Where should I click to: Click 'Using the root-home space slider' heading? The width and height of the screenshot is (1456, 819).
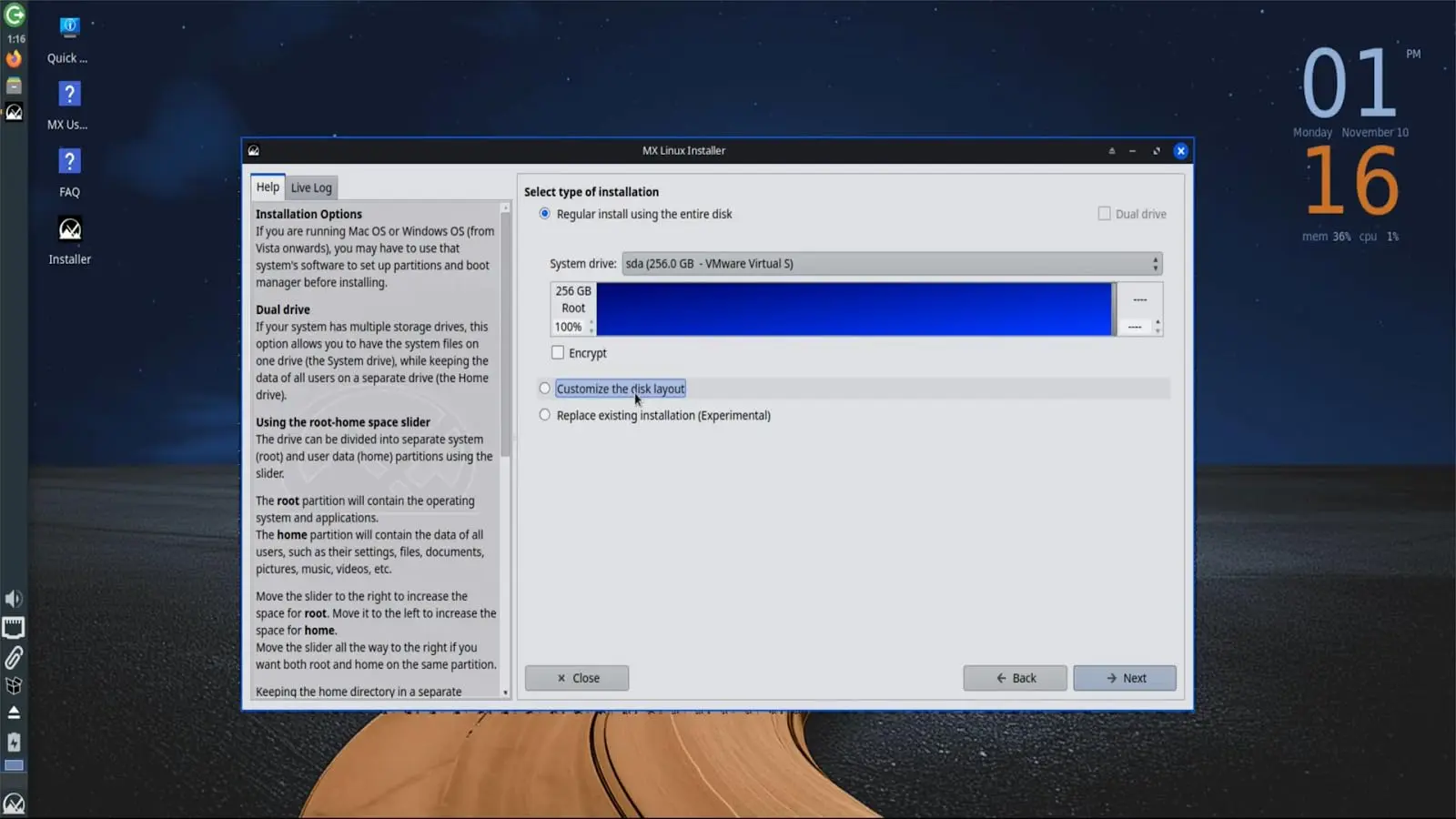coord(343,422)
